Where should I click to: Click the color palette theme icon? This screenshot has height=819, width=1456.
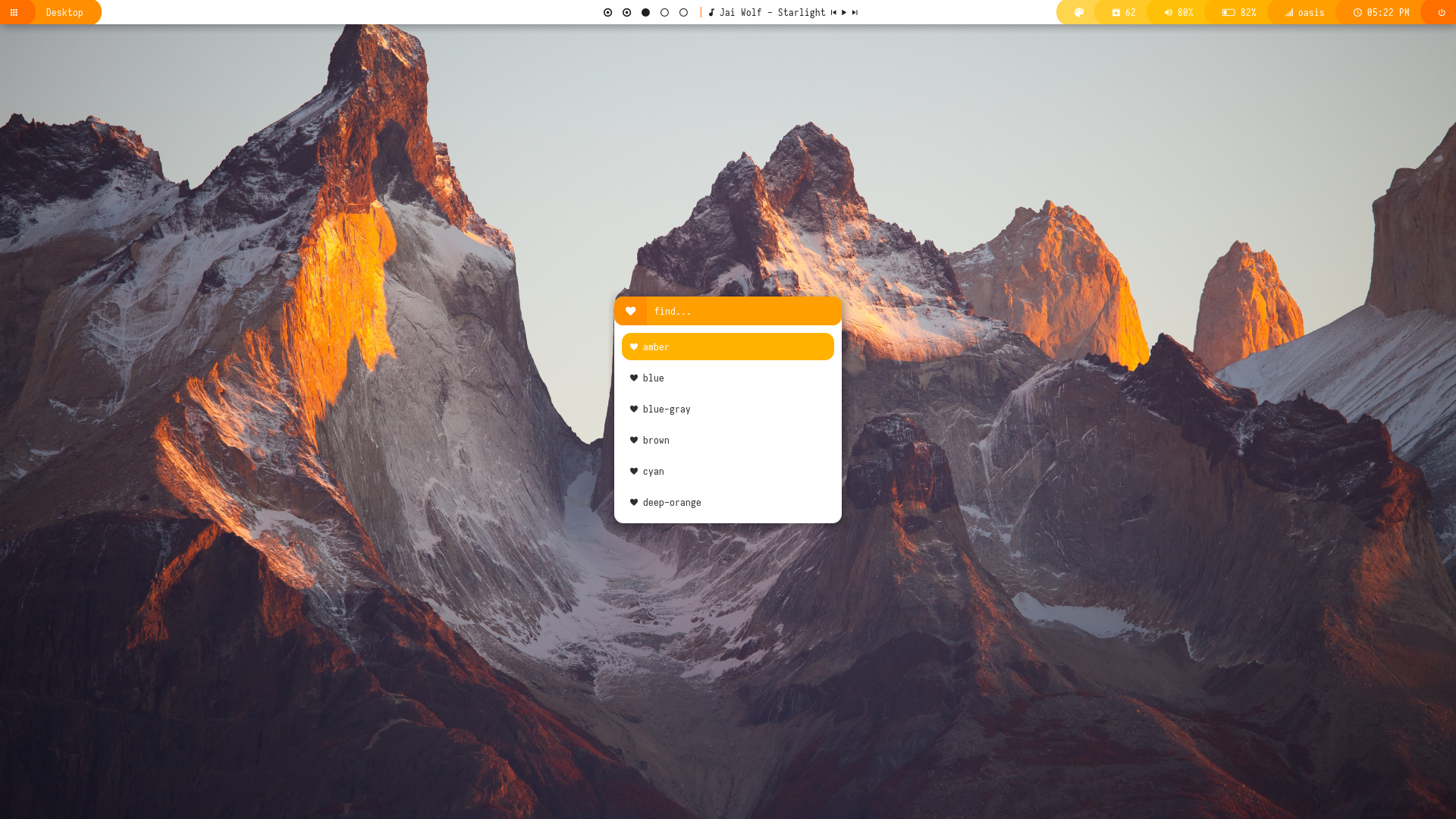coord(1078,12)
